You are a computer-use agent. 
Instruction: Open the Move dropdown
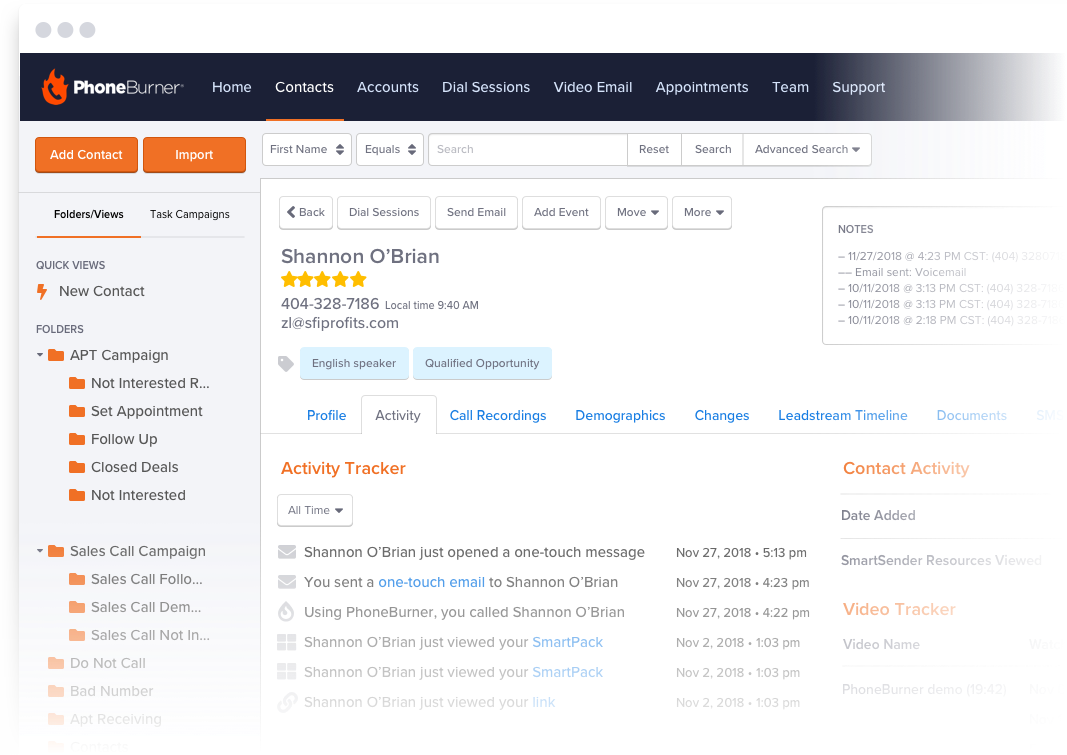tap(636, 212)
